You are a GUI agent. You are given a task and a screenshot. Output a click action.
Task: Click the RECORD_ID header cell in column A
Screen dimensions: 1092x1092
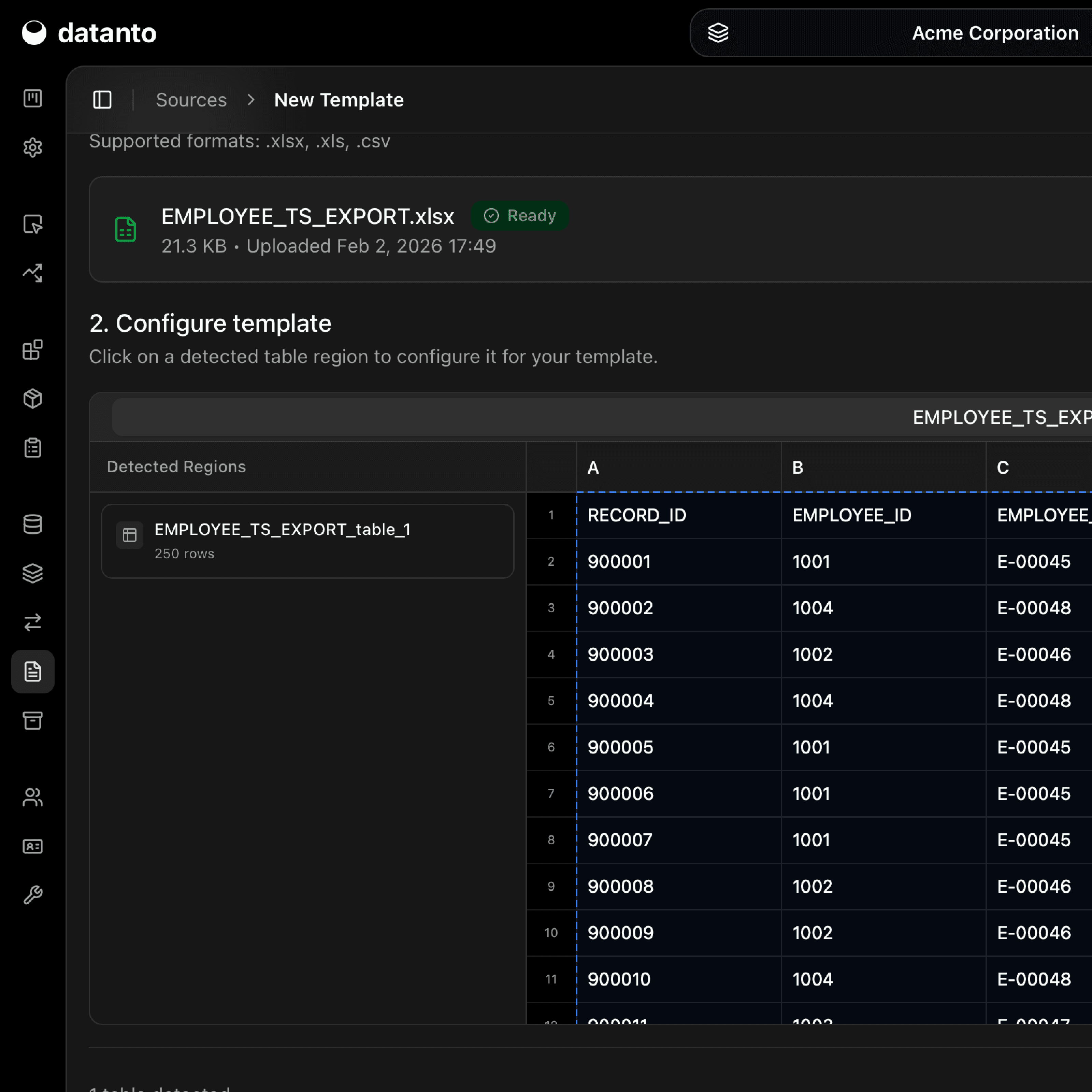(x=637, y=515)
